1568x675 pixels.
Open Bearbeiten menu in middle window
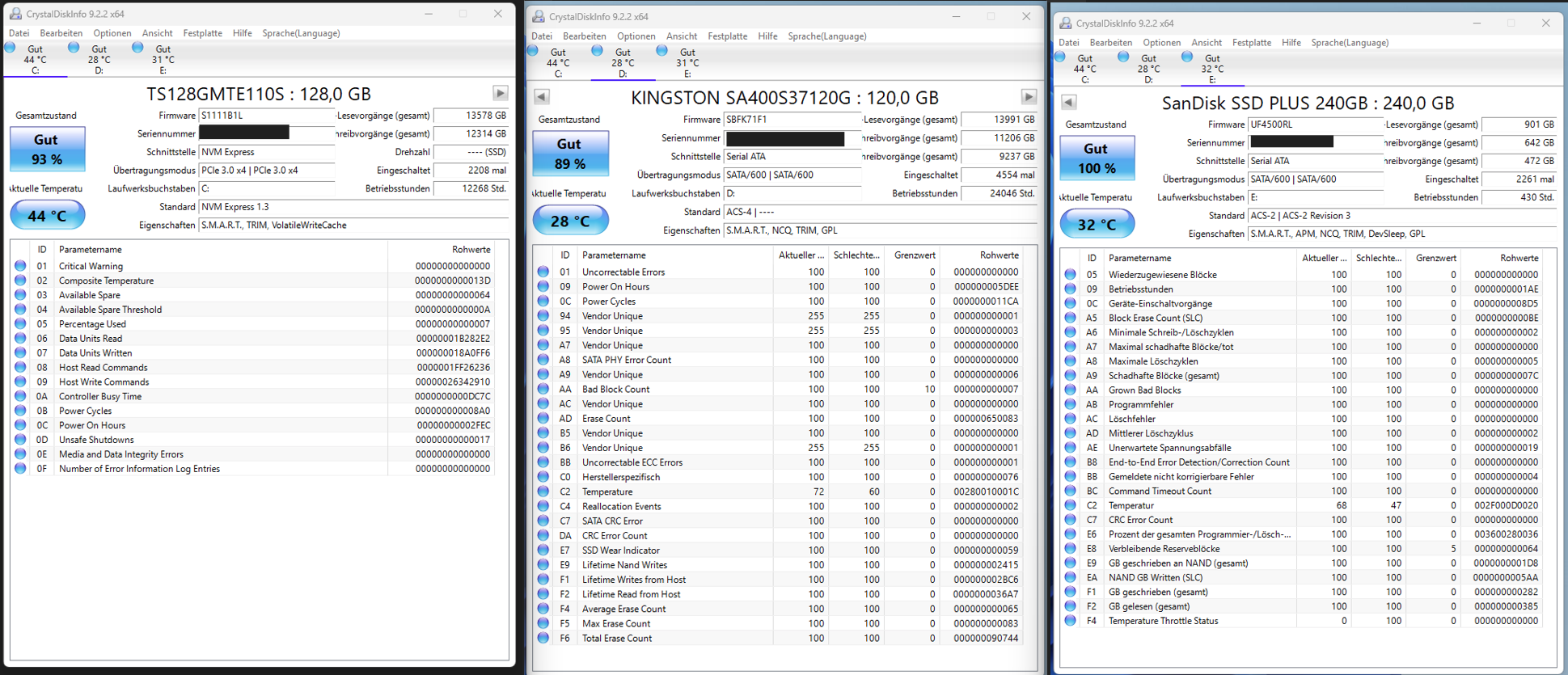pyautogui.click(x=585, y=36)
